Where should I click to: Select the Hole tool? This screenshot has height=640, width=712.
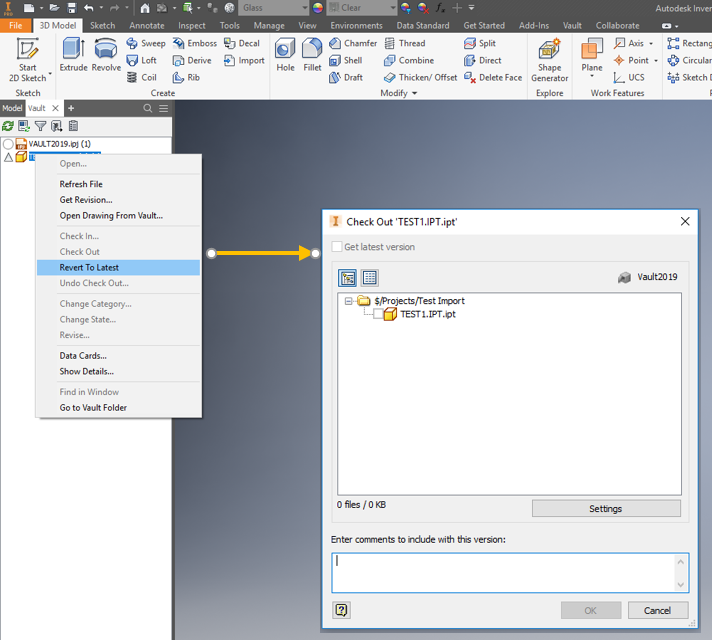pyautogui.click(x=285, y=55)
